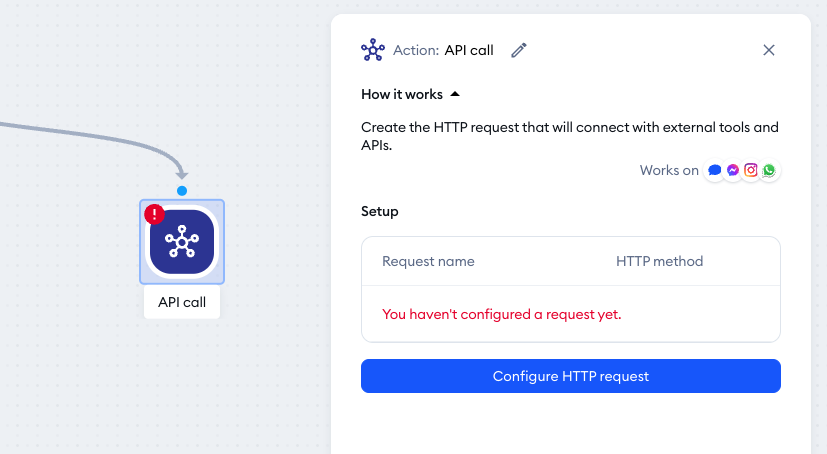
Task: Click the API call label under node
Action: (182, 302)
